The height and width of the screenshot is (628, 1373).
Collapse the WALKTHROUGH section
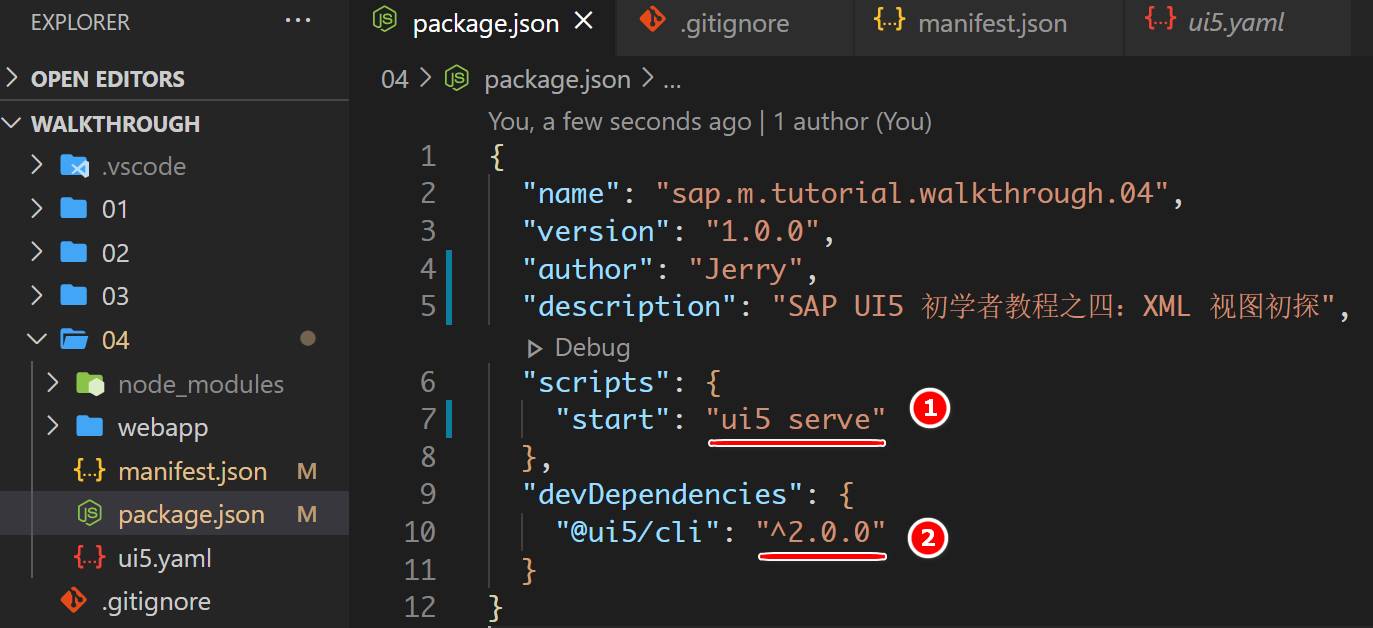point(14,123)
